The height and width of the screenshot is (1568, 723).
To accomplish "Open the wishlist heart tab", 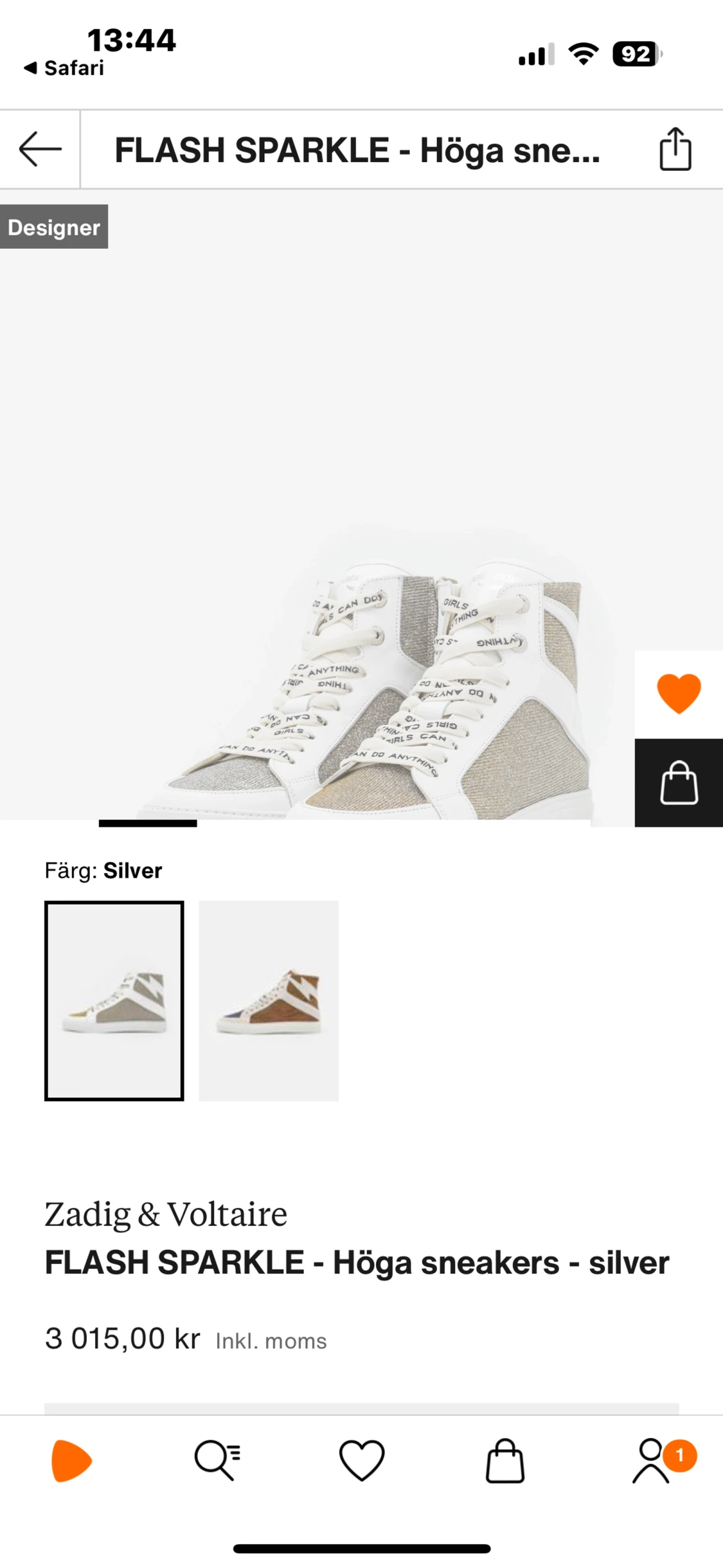I will click(362, 1461).
